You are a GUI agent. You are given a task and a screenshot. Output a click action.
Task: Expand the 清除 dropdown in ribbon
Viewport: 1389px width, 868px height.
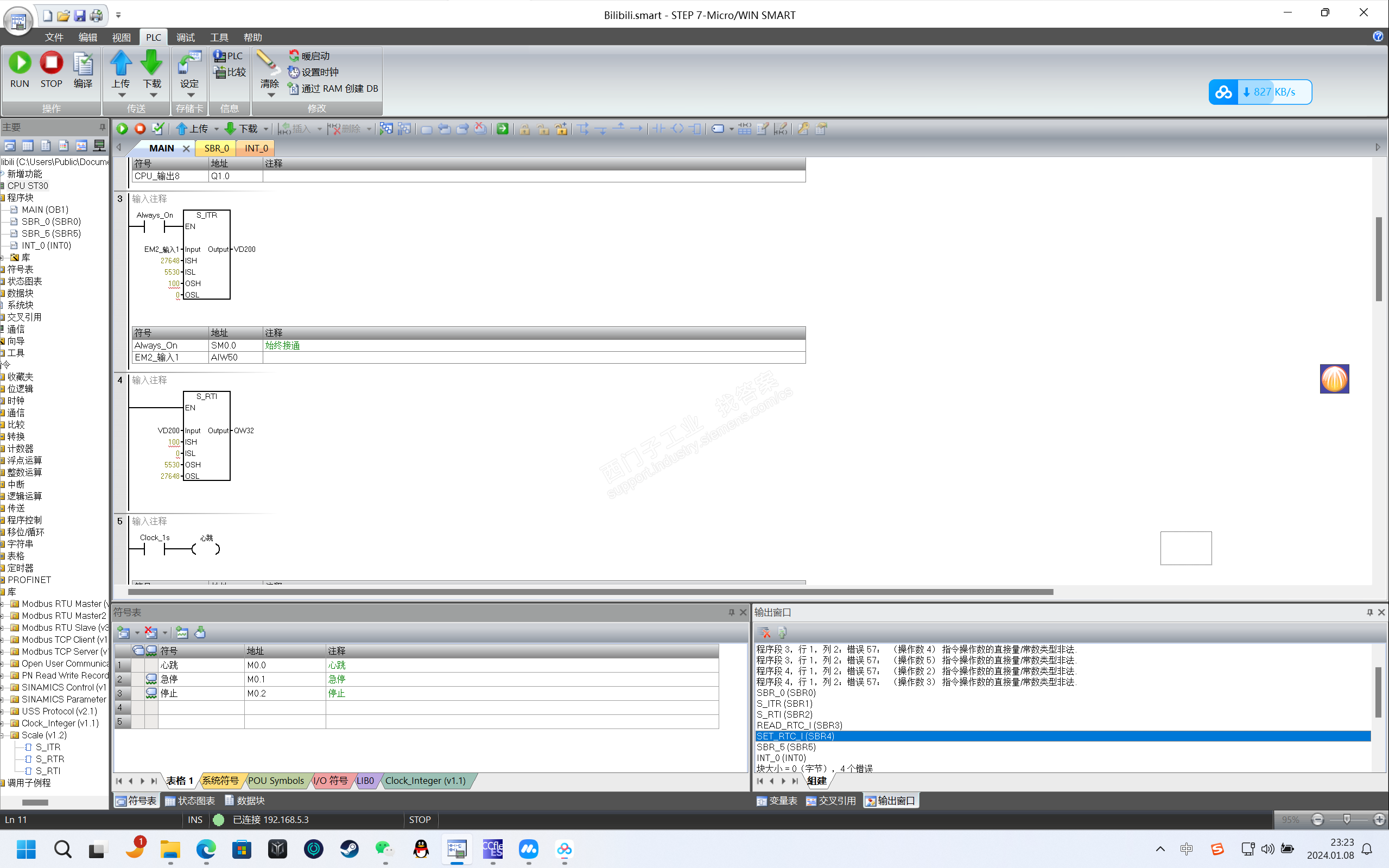[270, 96]
